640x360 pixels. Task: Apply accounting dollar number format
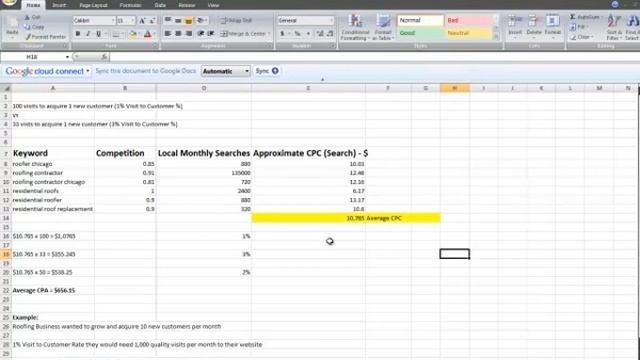[282, 34]
